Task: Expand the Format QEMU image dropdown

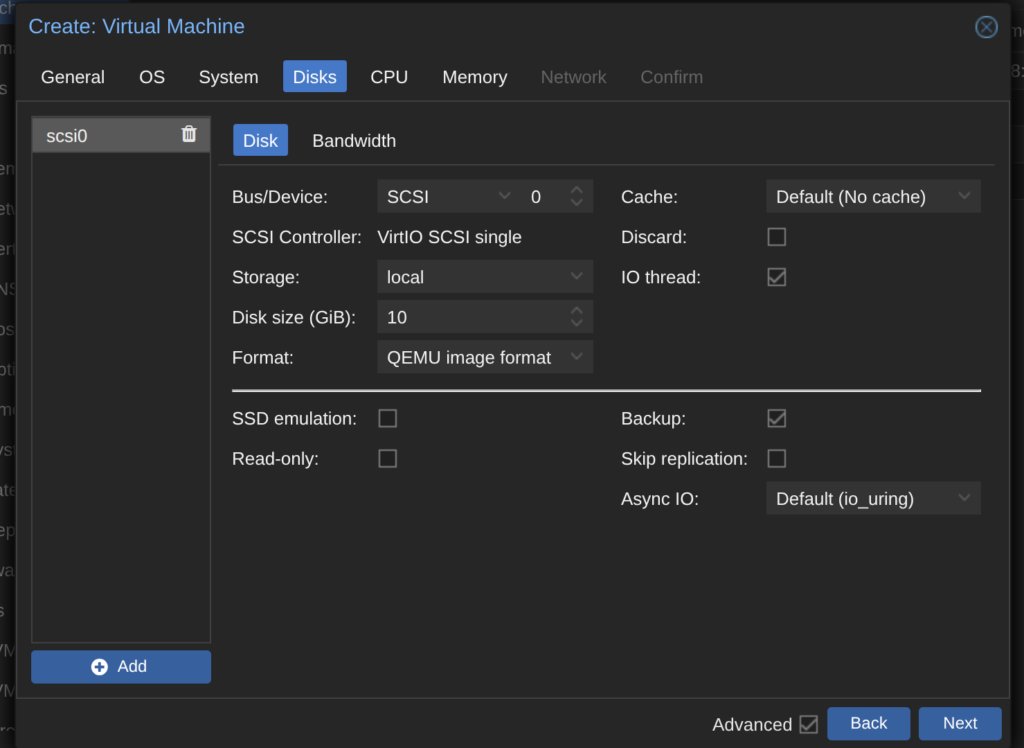Action: [484, 357]
